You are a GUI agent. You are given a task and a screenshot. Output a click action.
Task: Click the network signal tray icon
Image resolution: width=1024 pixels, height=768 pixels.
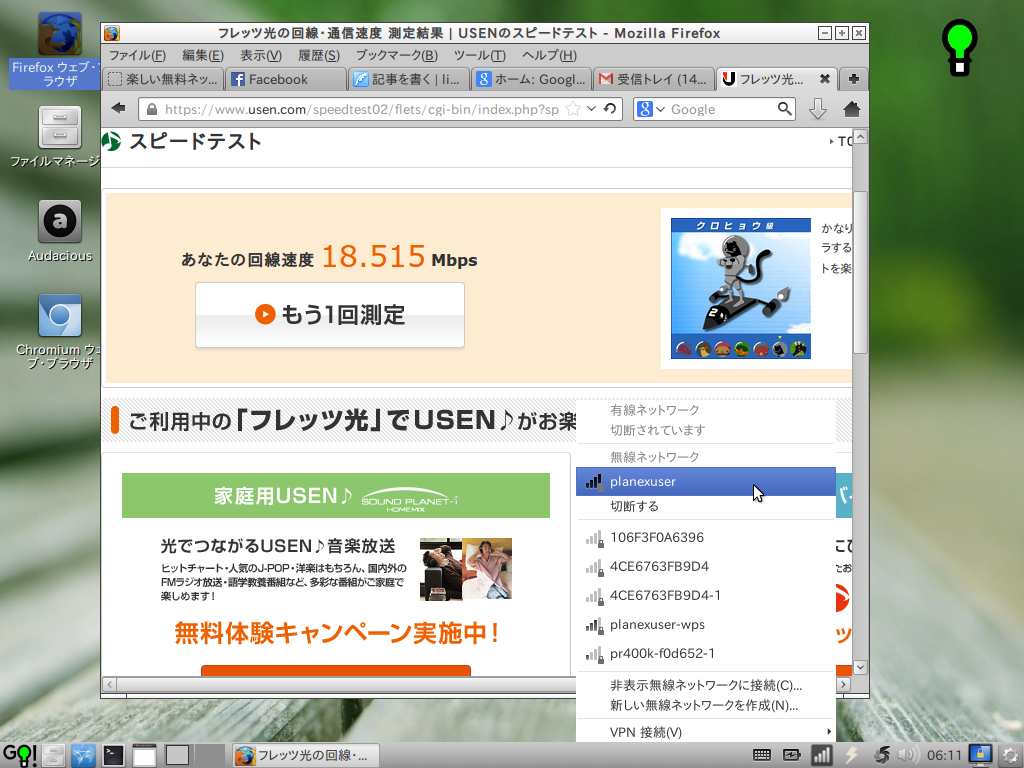coord(821,756)
